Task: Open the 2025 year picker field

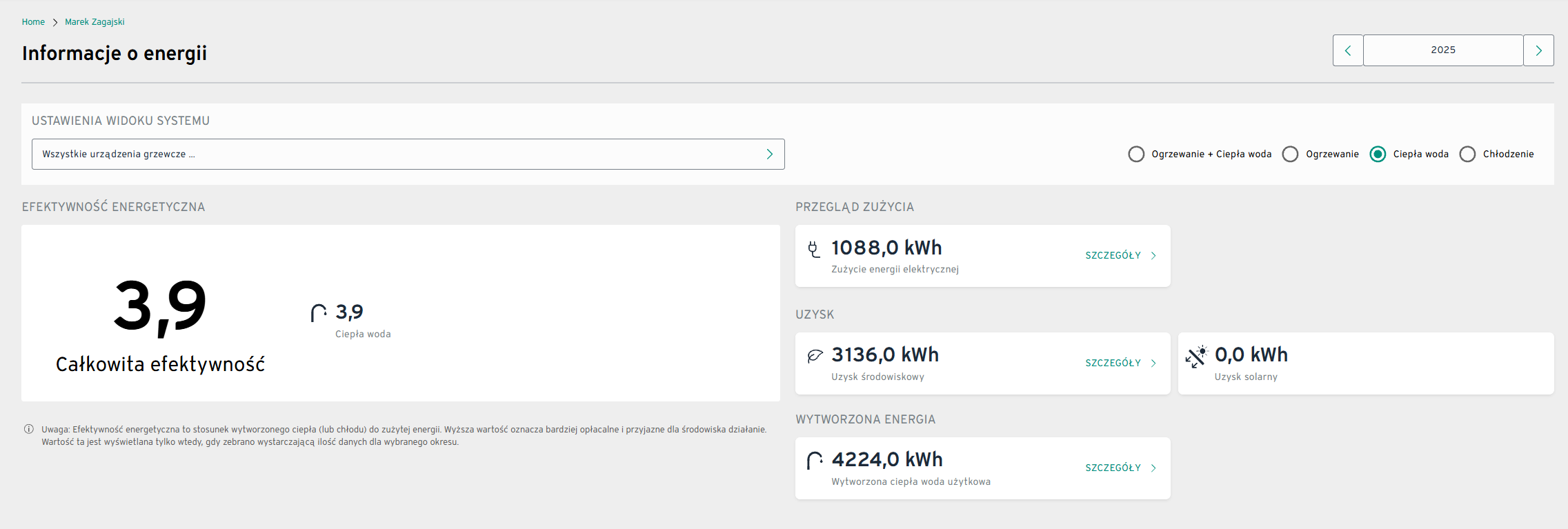Action: (x=1442, y=50)
